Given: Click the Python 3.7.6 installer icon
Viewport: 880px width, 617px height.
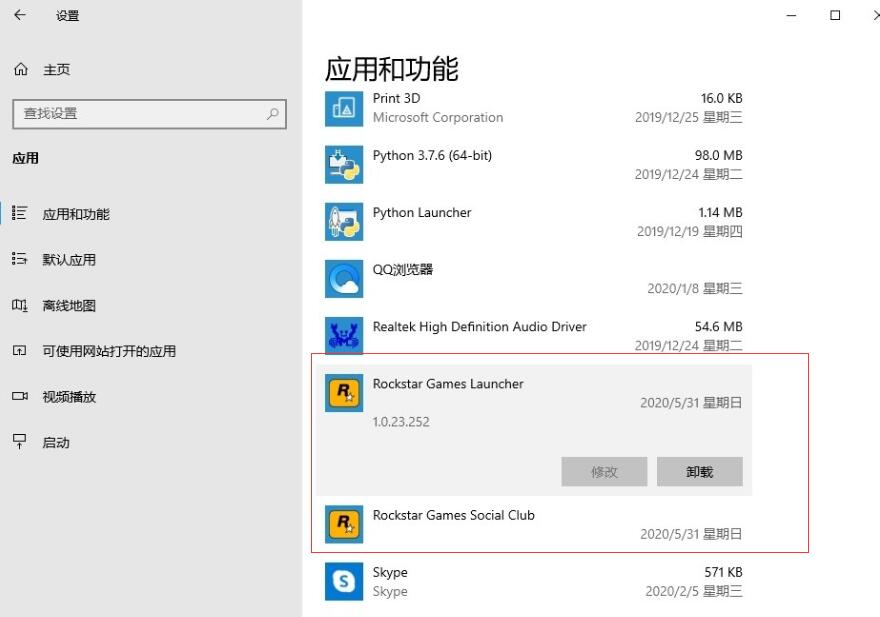Looking at the screenshot, I should click(344, 164).
